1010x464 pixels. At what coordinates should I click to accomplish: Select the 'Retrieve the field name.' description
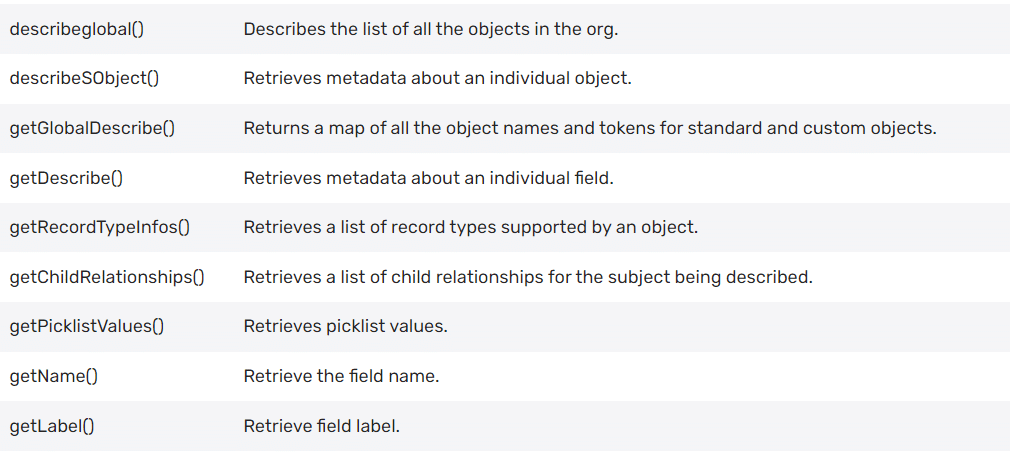pyautogui.click(x=341, y=376)
